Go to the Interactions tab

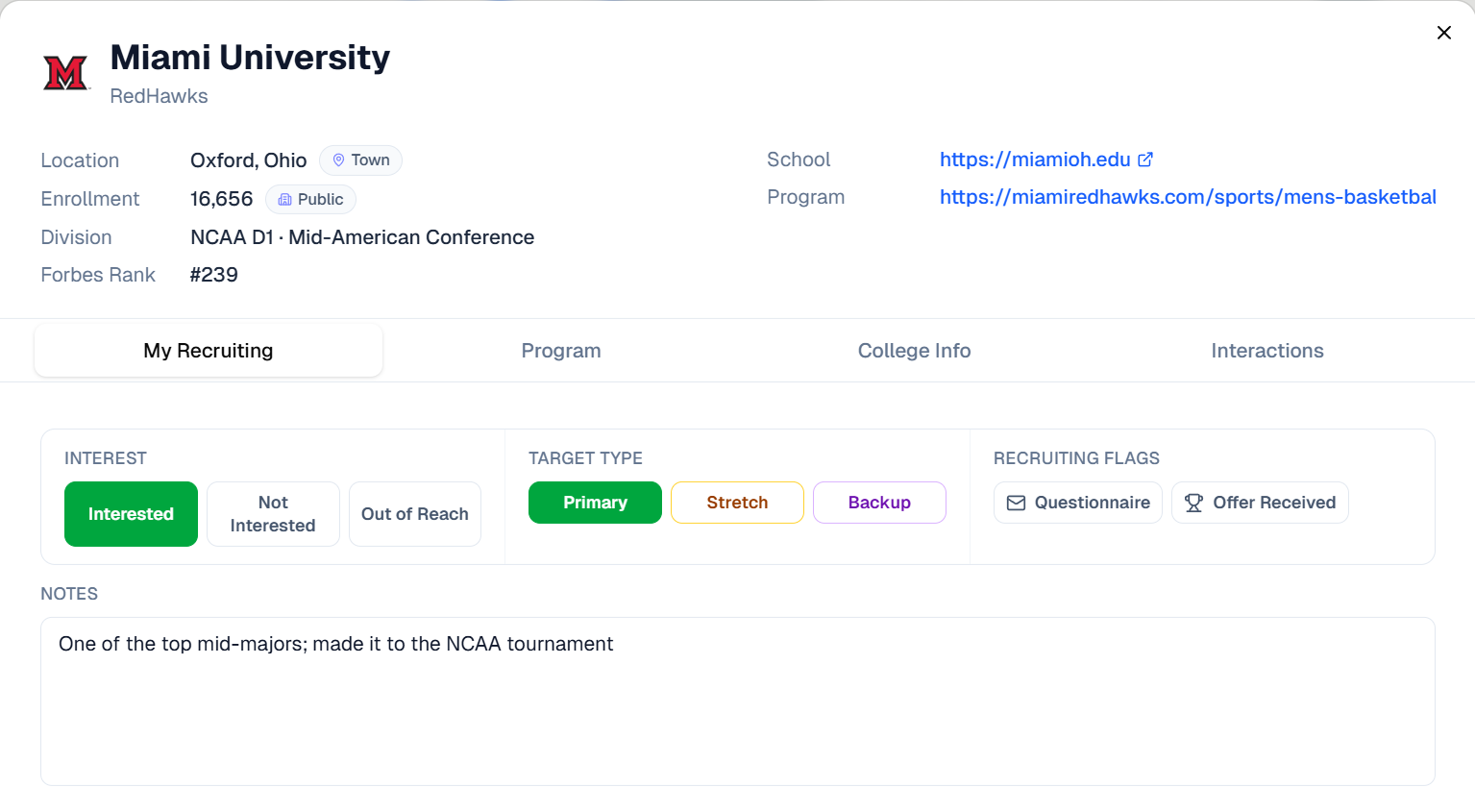click(x=1267, y=351)
